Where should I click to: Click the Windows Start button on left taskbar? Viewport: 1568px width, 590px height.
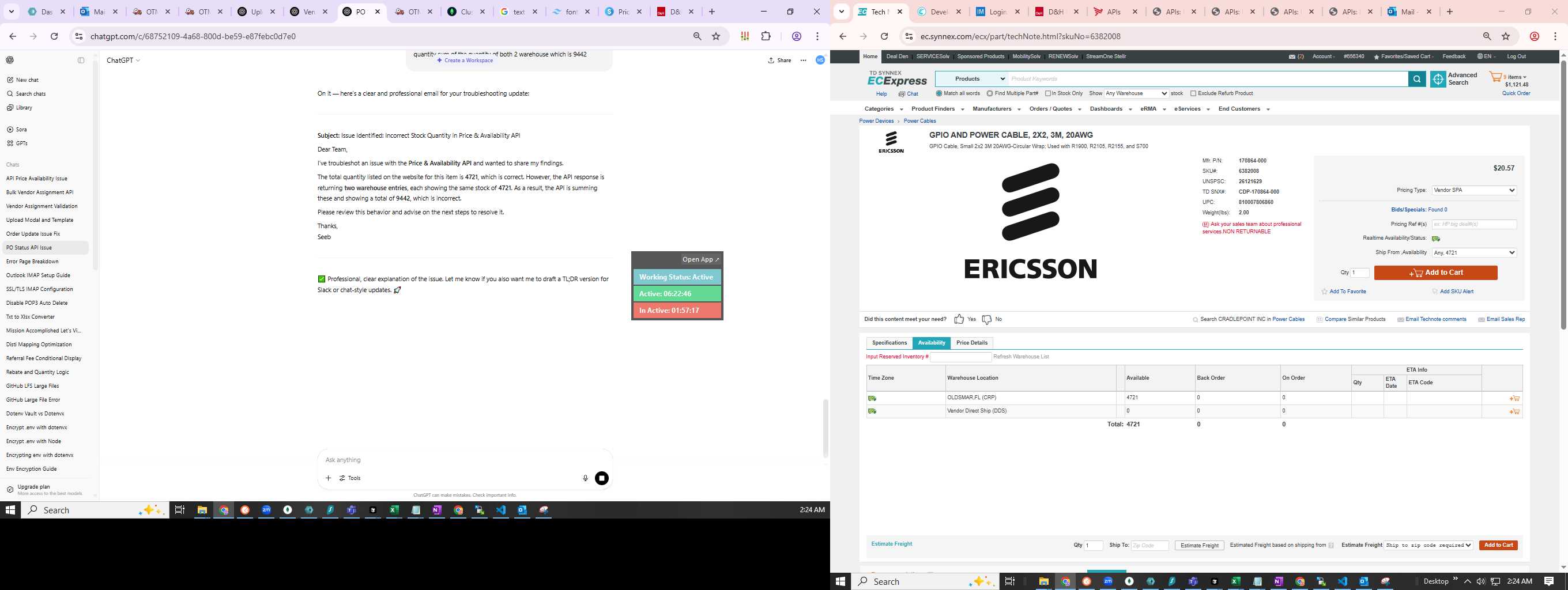click(x=10, y=510)
